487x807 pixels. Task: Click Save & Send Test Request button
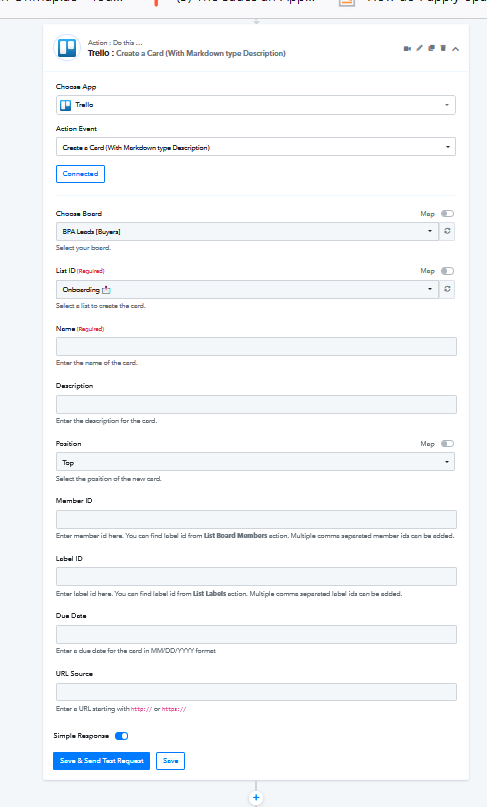101,761
